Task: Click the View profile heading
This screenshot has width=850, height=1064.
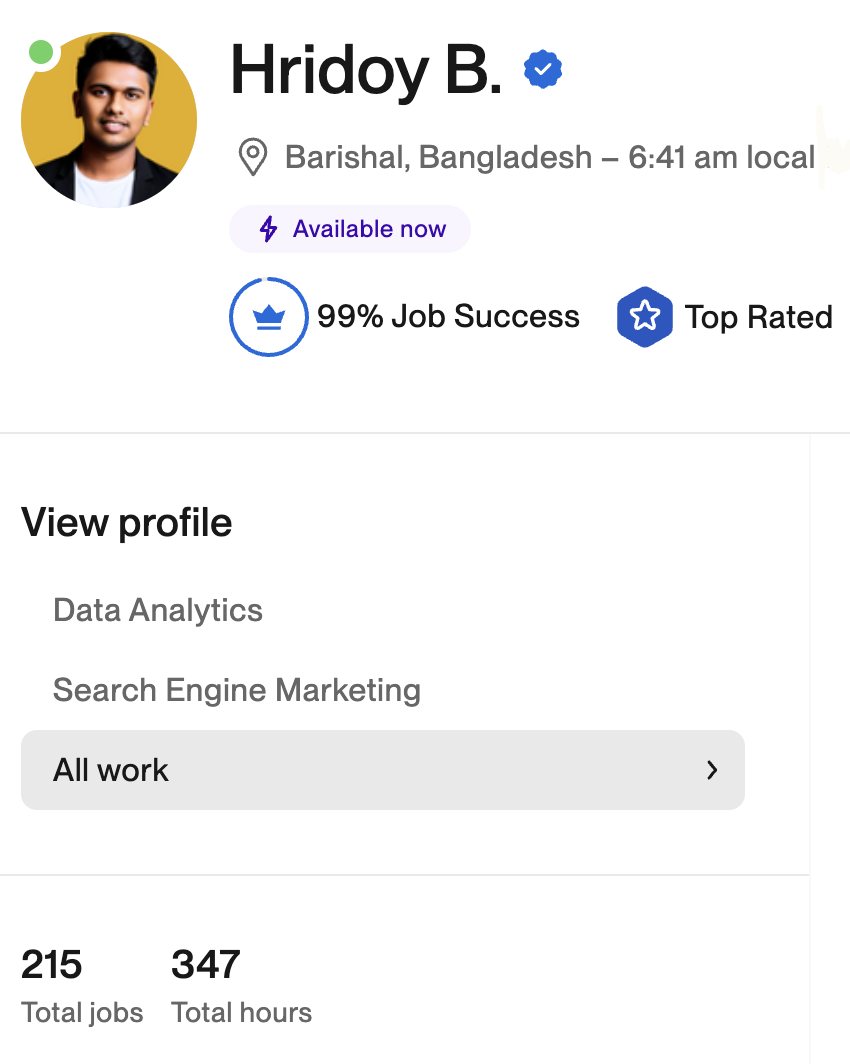Action: [x=127, y=523]
